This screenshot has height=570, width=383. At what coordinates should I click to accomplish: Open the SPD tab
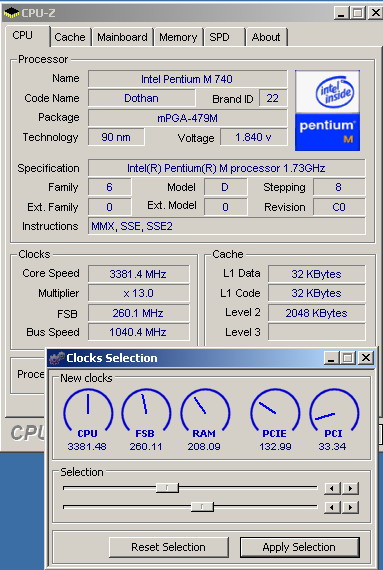[x=225, y=37]
